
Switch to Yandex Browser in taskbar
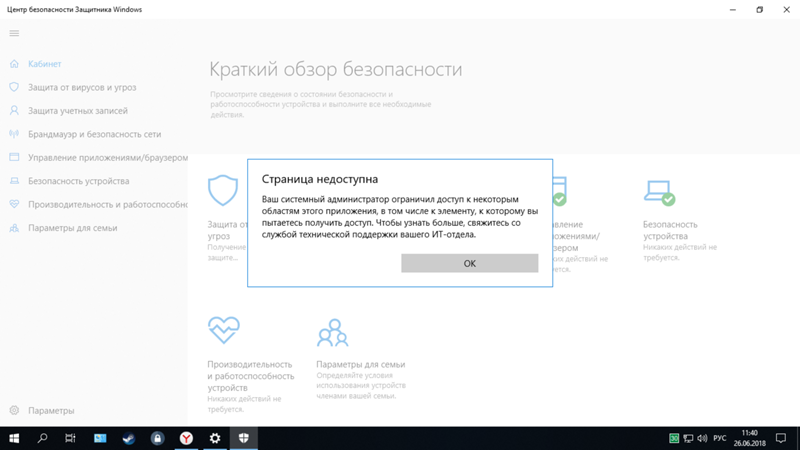pyautogui.click(x=186, y=438)
